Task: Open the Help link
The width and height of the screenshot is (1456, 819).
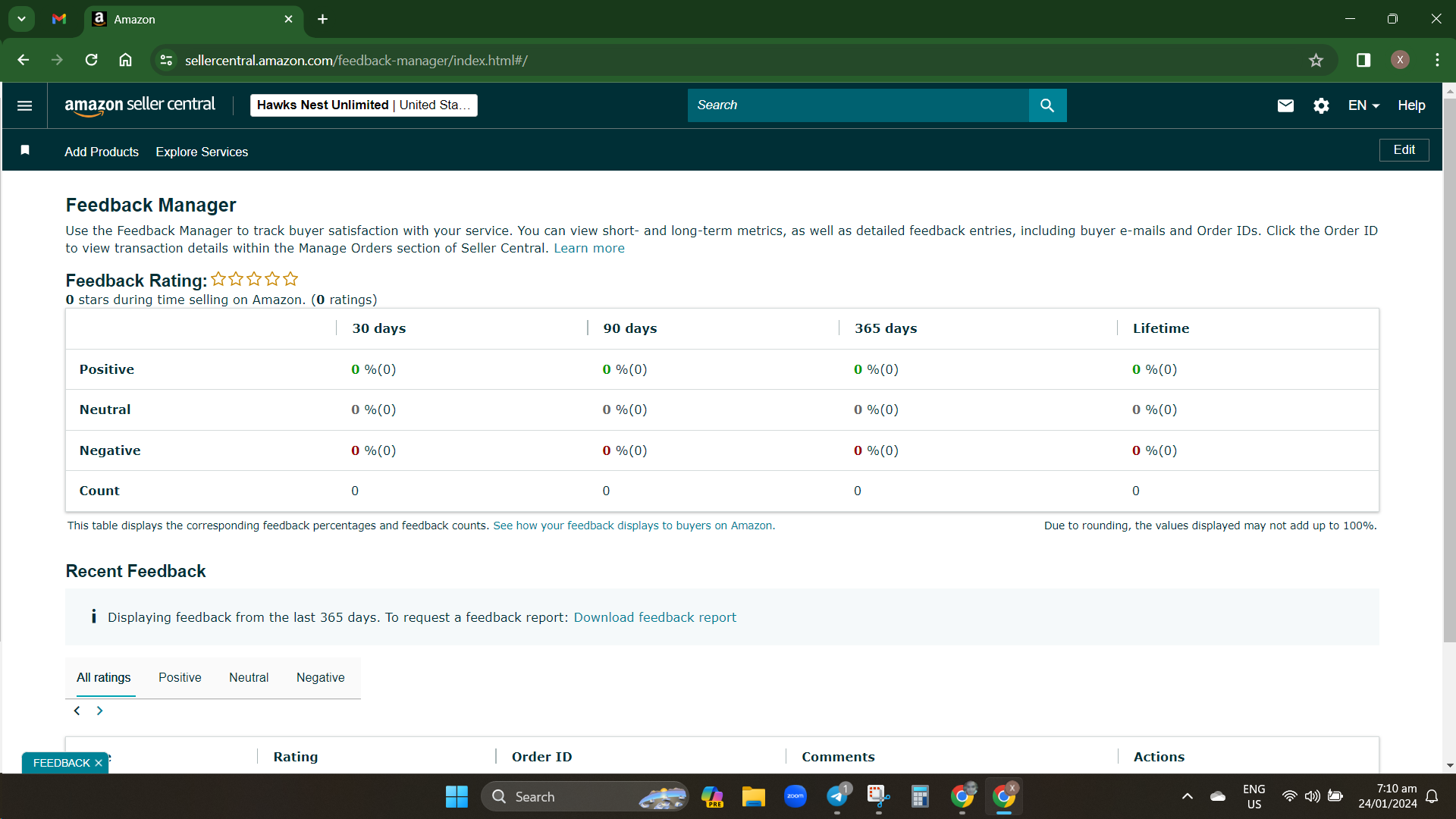Action: [x=1411, y=105]
